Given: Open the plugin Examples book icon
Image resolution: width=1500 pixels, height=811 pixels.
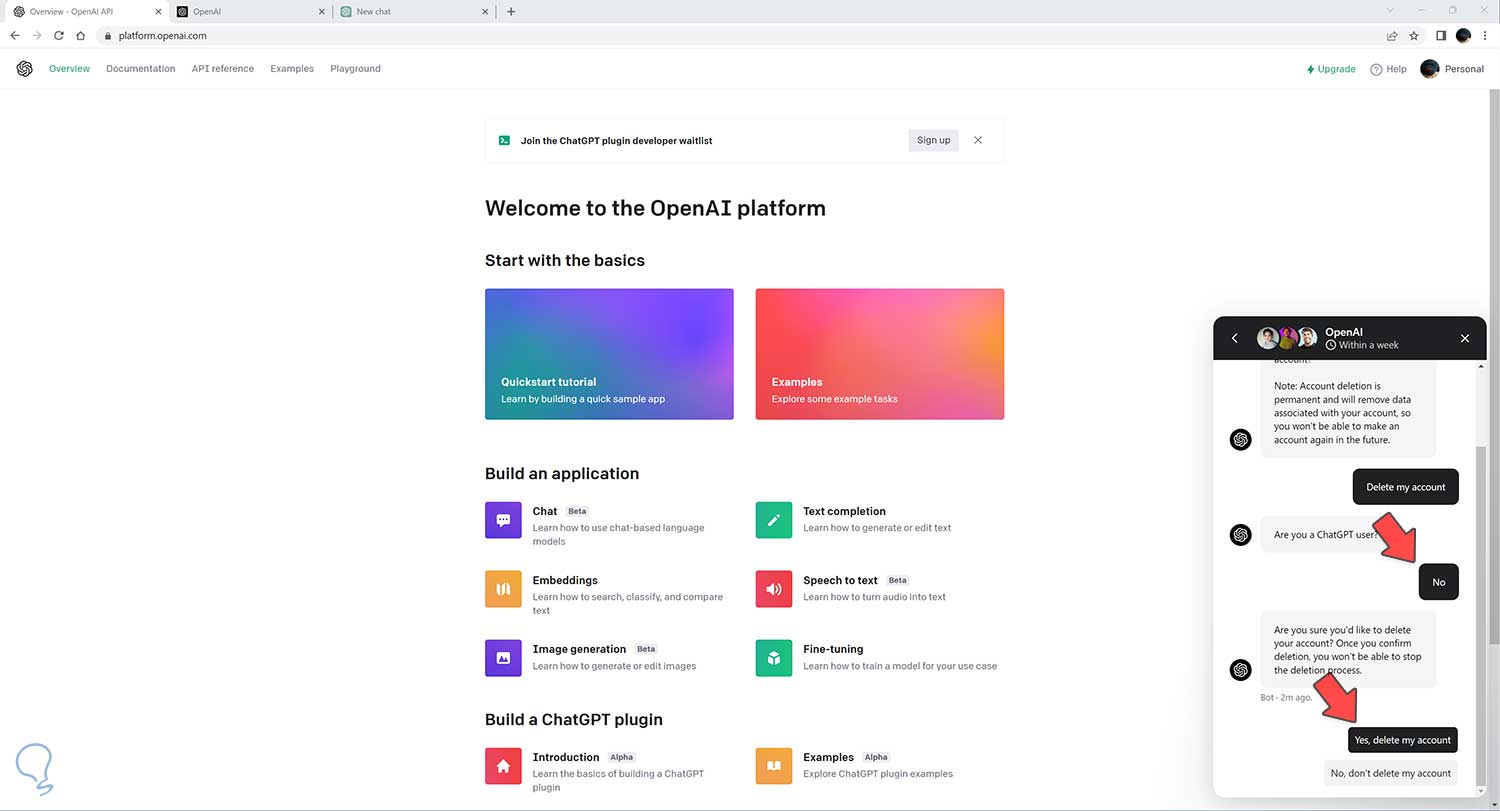Looking at the screenshot, I should pyautogui.click(x=774, y=766).
